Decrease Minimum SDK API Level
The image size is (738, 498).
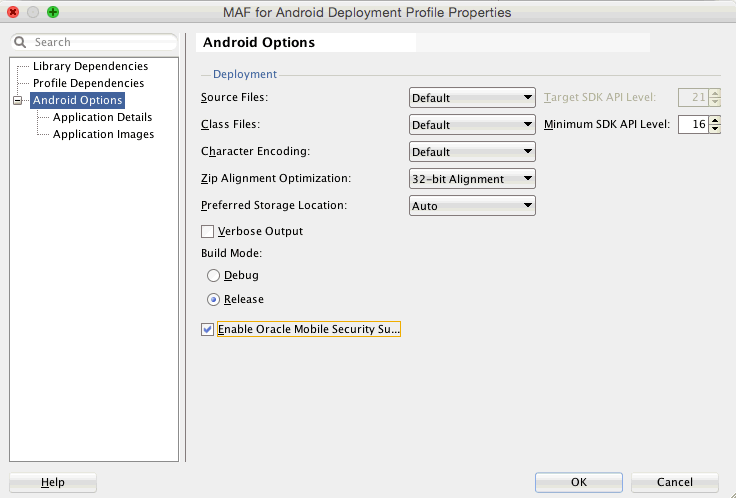715,129
